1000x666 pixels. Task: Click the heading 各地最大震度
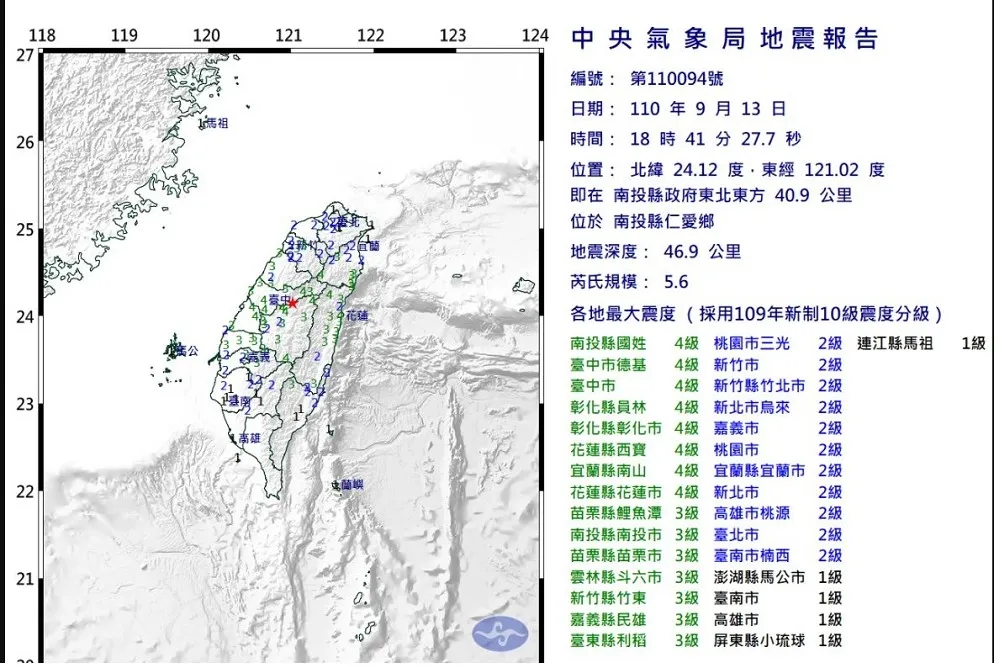(622, 314)
